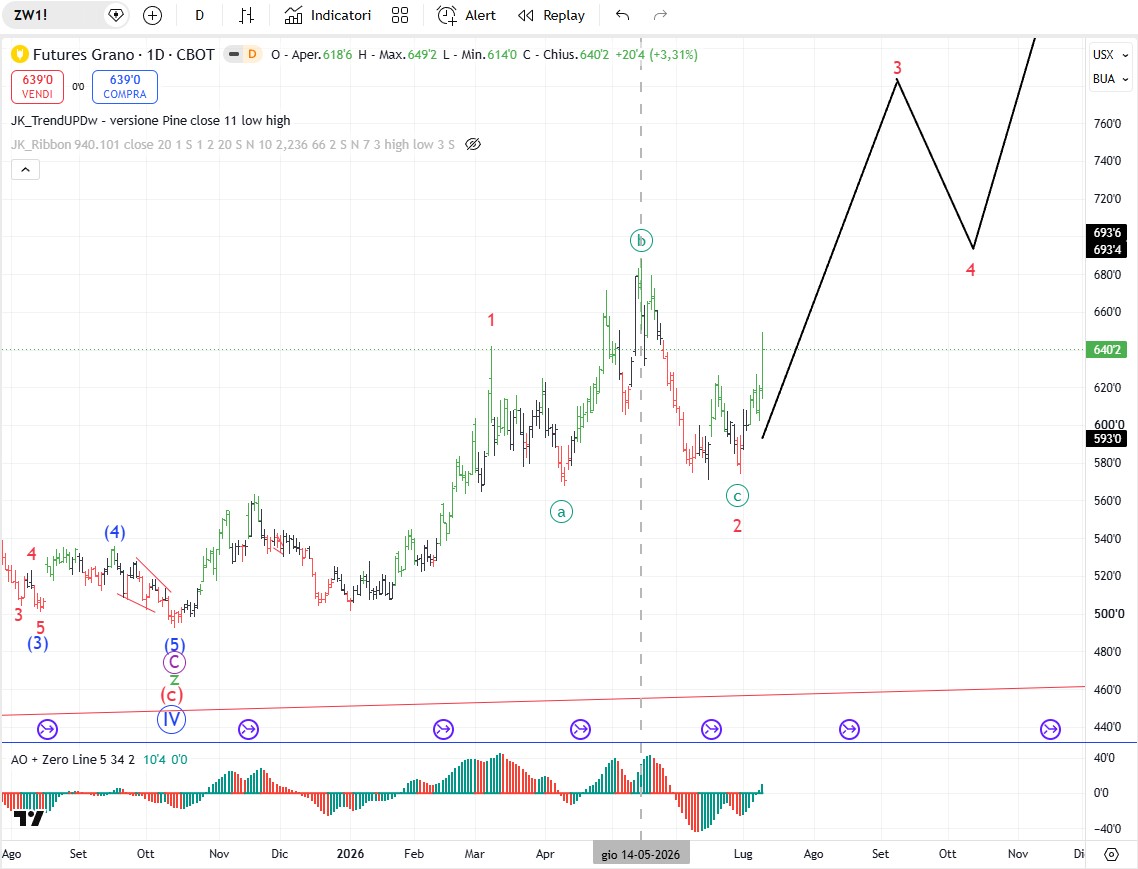Click the TradingView logo watermark

[29, 819]
